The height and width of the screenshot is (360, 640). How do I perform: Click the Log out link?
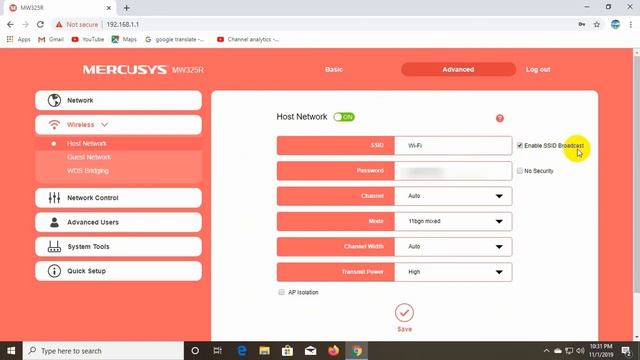pos(538,69)
